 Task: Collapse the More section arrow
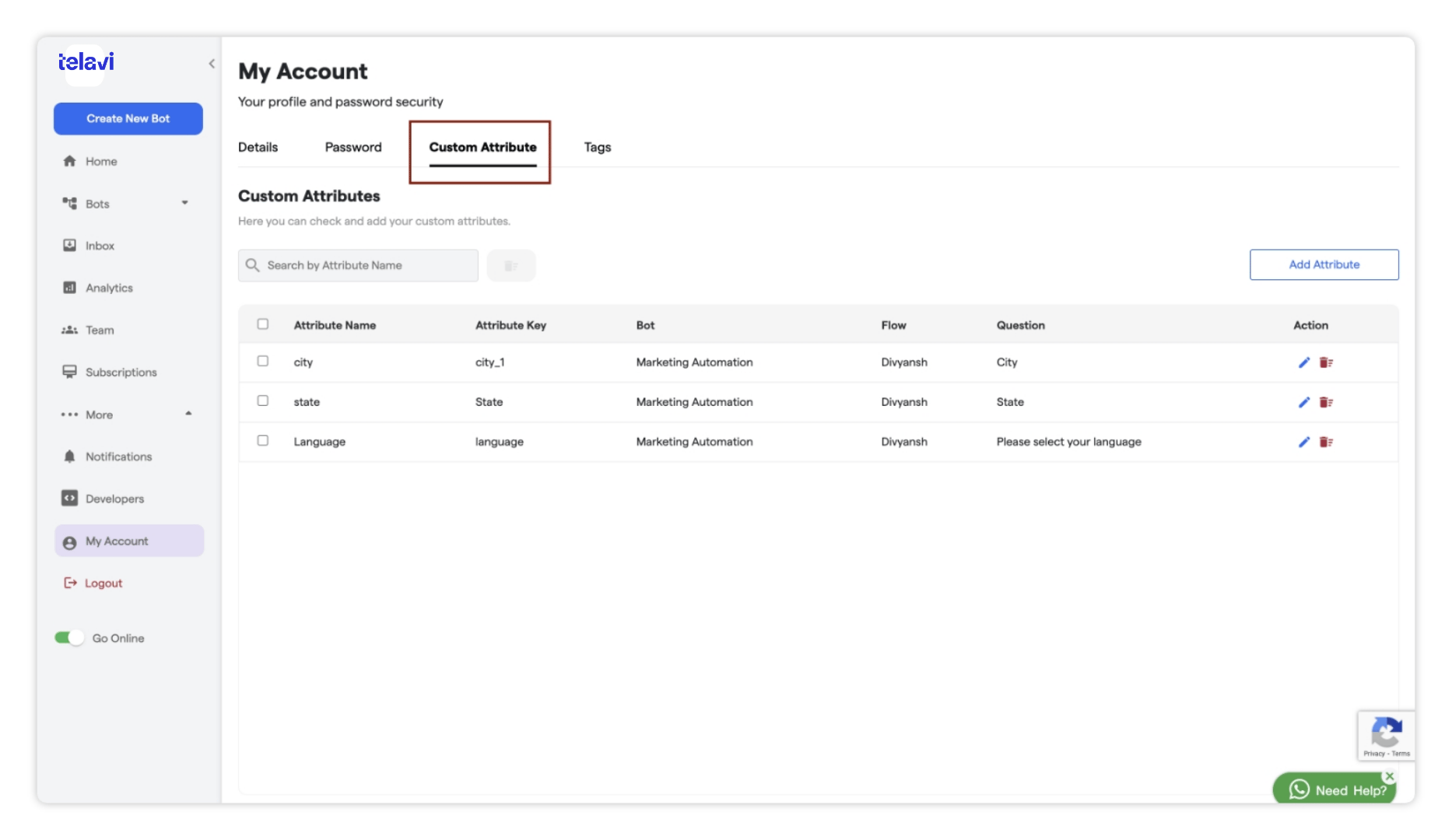coord(188,414)
